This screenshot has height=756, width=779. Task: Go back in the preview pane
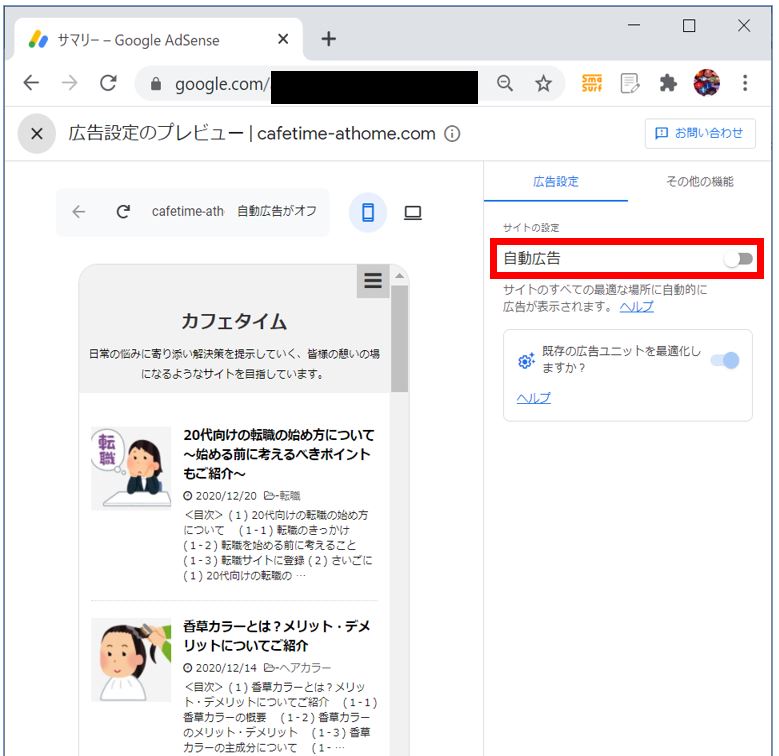pos(79,212)
